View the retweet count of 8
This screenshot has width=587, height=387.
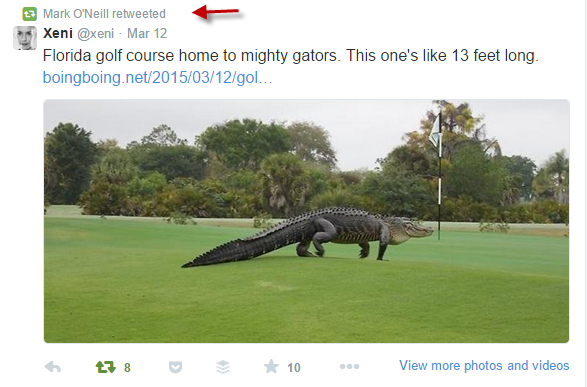tap(127, 368)
